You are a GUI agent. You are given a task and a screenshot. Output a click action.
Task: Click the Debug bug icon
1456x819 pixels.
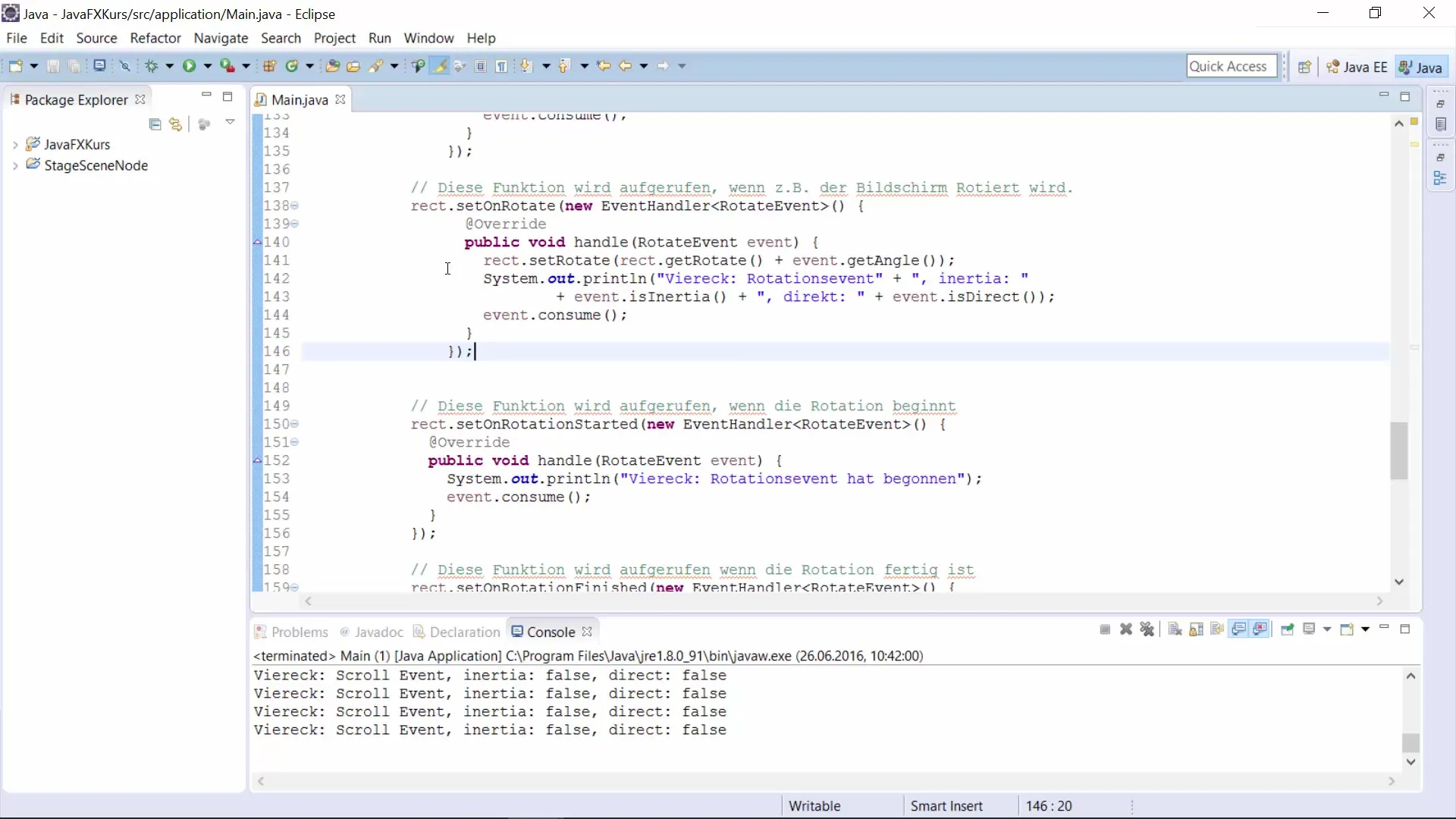[x=152, y=66]
